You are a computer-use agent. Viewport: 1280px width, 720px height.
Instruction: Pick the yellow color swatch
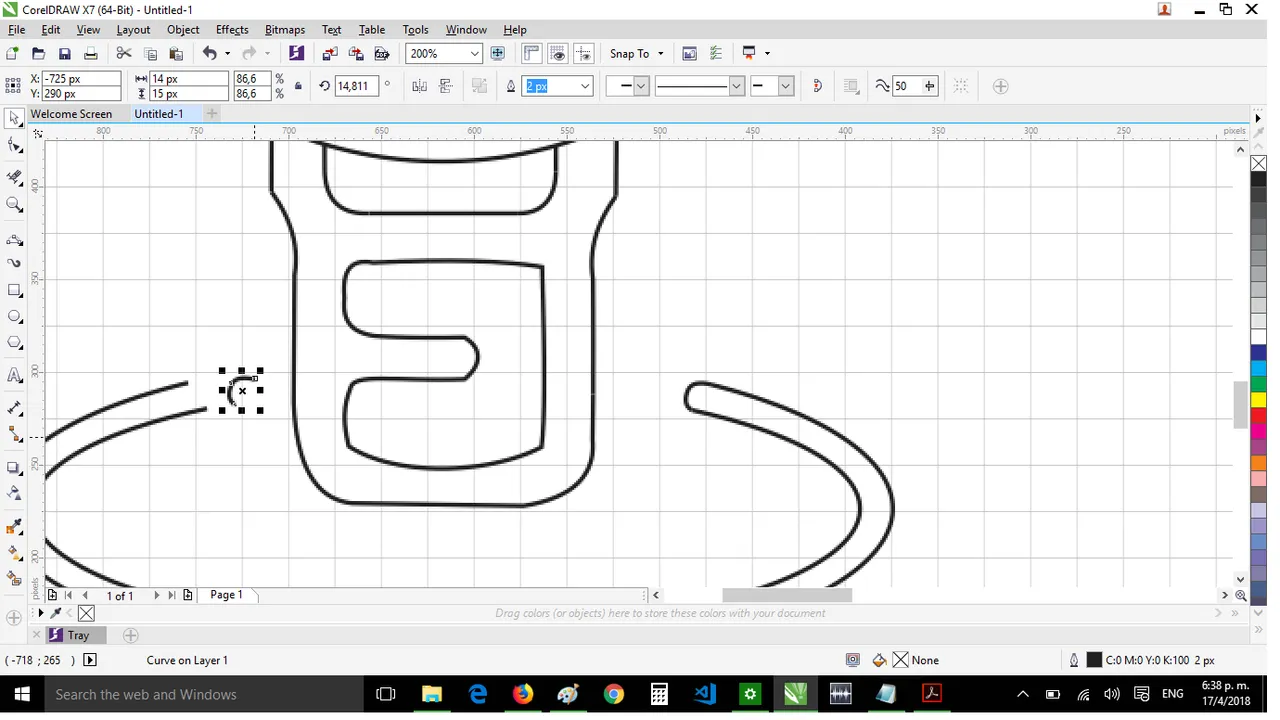coord(1259,400)
